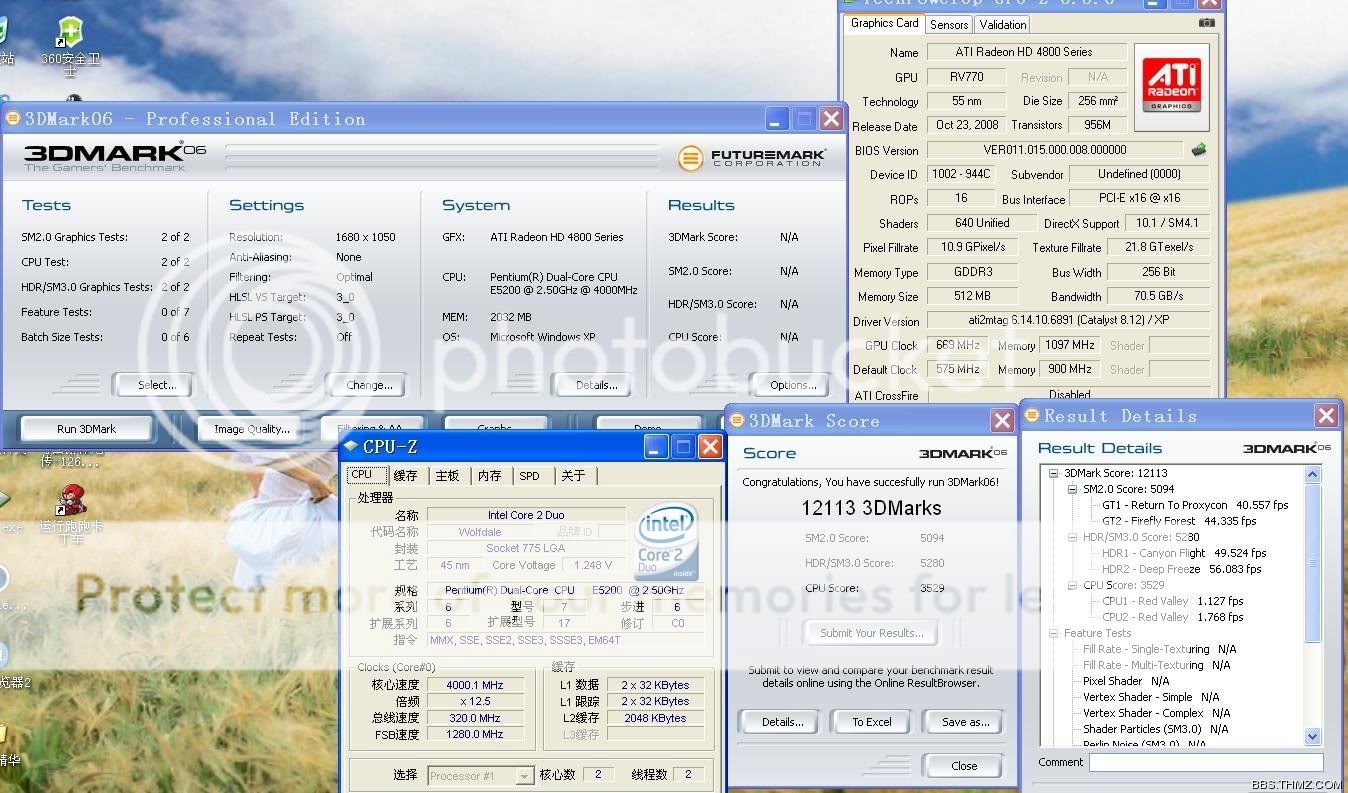Viewport: 1348px width, 793px height.
Task: Open the Processor #1 selection dropdown in CPU-Z
Action: [x=525, y=775]
